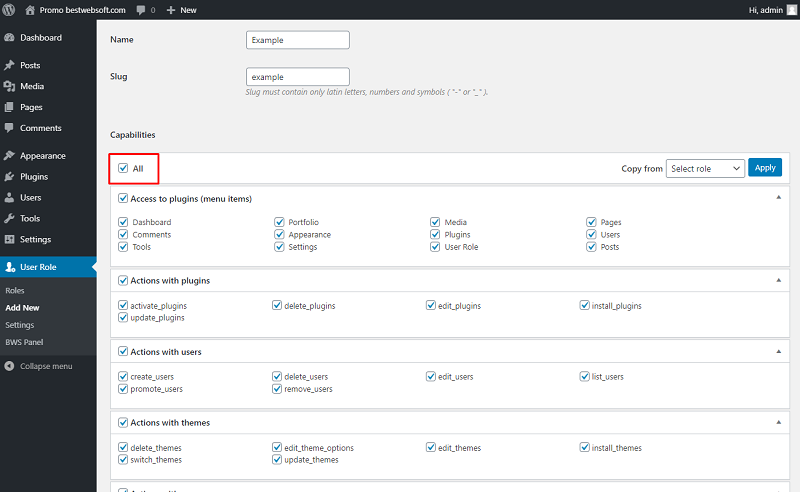Click the Collapse menu link

pos(46,366)
